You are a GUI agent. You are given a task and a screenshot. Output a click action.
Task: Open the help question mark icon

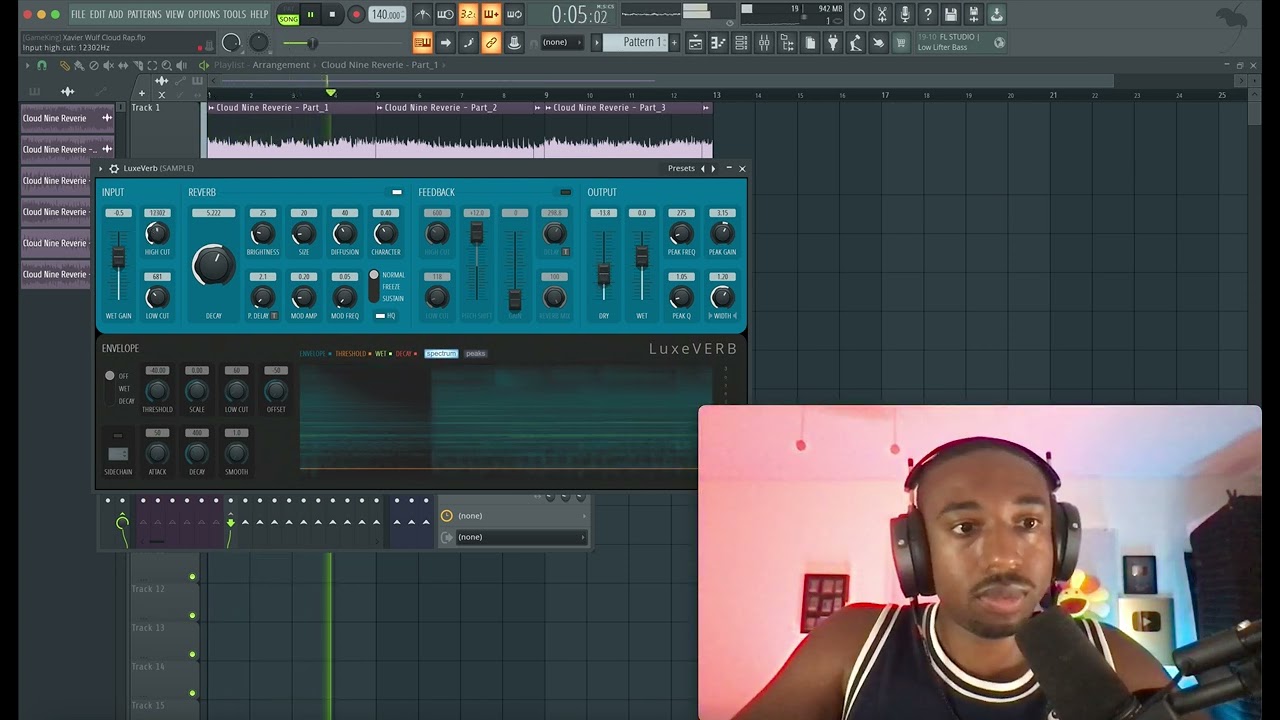[x=928, y=14]
